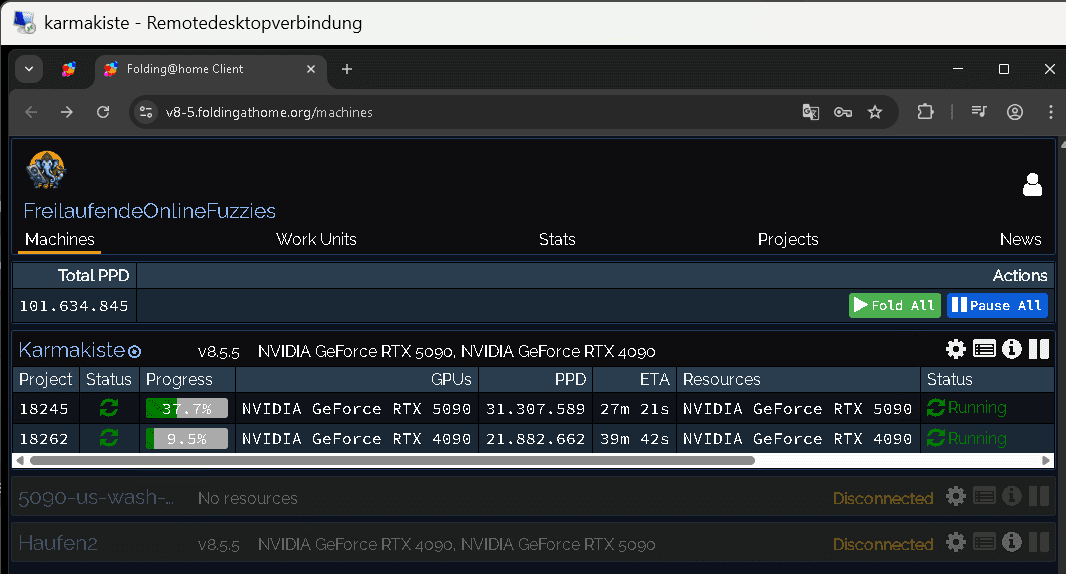
Task: Open the 5090-us-wash machine link
Action: point(96,498)
